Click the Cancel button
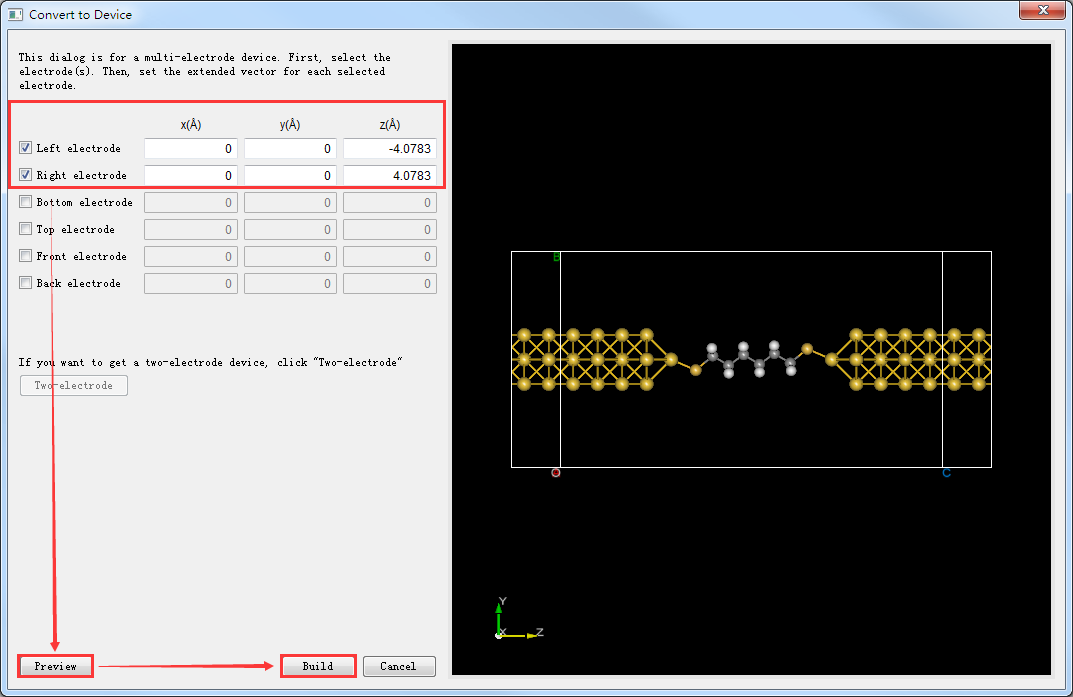This screenshot has height=697, width=1073. pyautogui.click(x=399, y=666)
